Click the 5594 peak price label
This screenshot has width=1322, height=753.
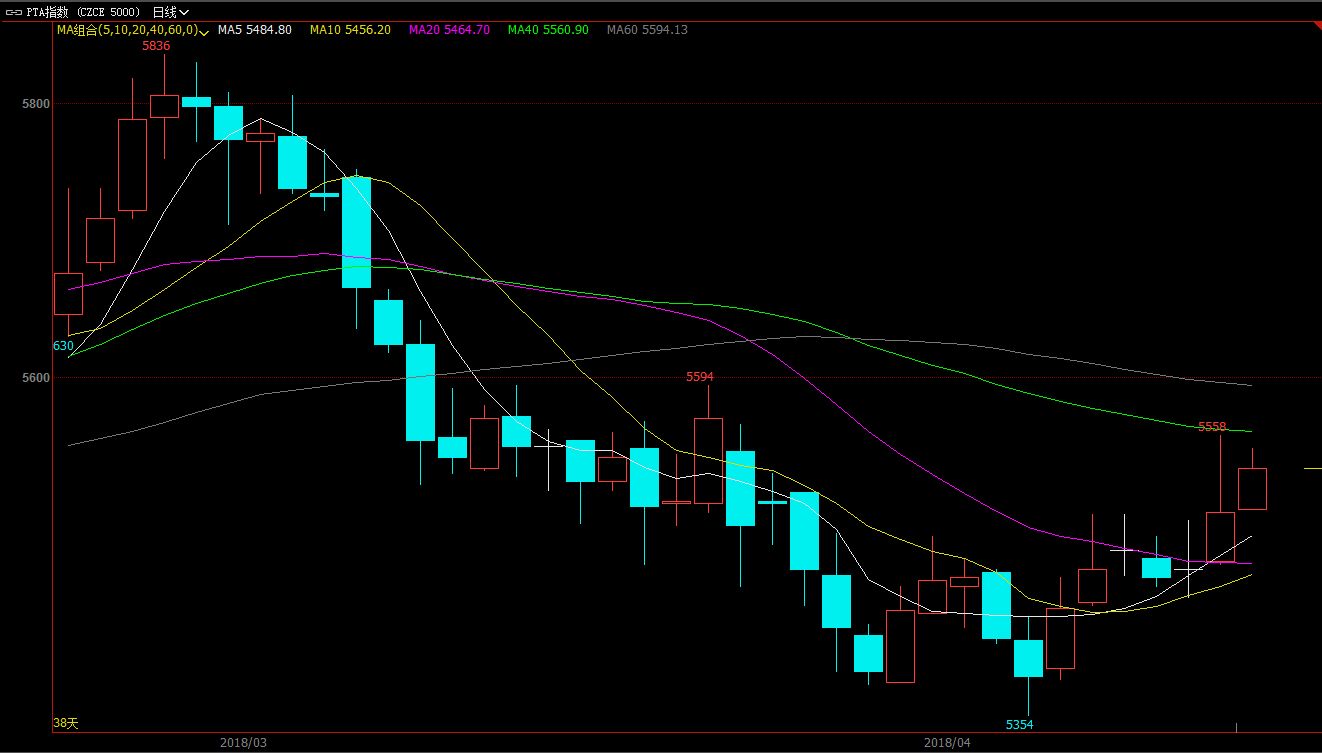pos(700,377)
